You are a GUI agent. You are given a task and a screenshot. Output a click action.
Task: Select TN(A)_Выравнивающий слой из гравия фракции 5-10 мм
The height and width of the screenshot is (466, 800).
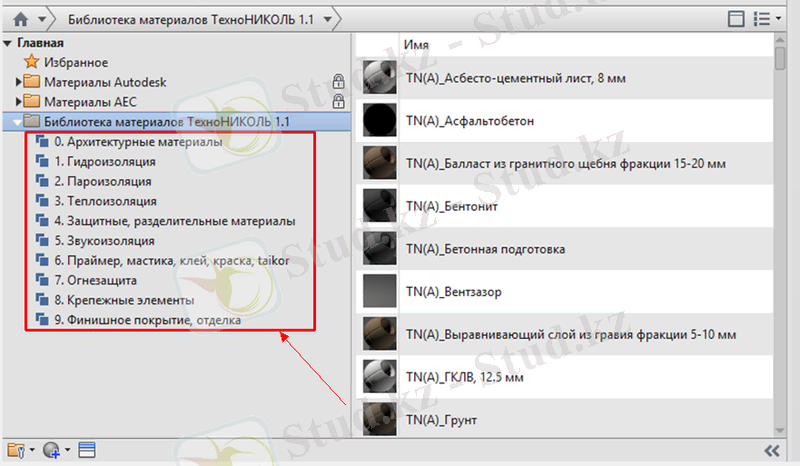(571, 334)
